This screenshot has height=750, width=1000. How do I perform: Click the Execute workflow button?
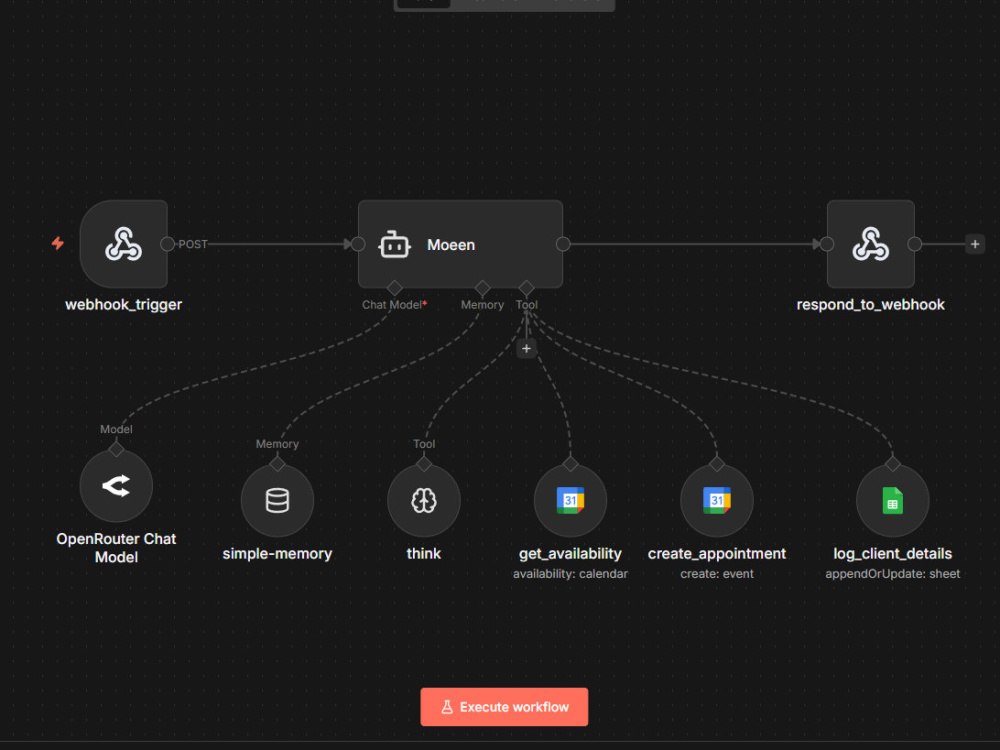pos(504,707)
